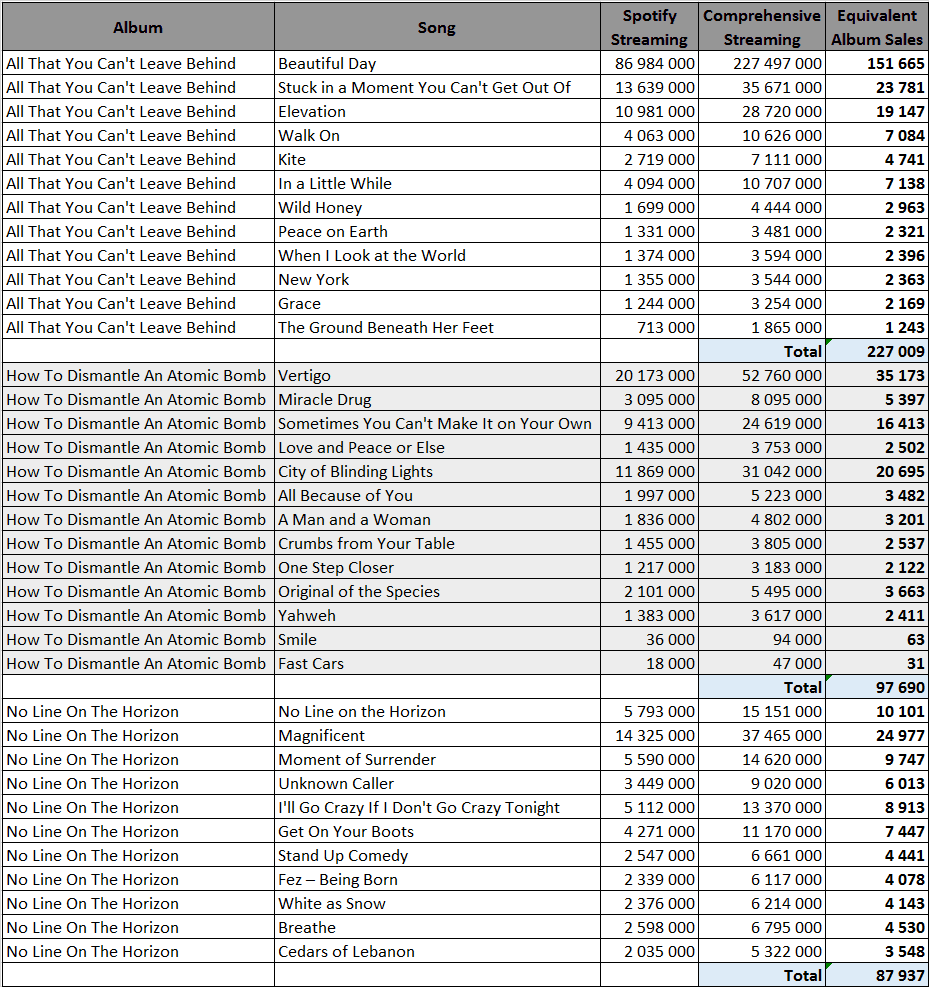Select In a Little While cell
Screen dimensions: 929x987
tap(437, 183)
